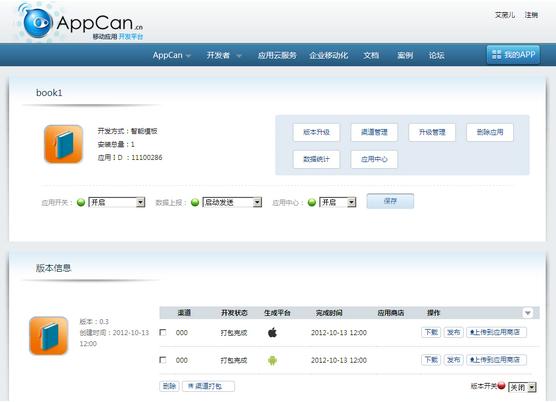
Task: Click the 版本信息 section heading
Action: point(53,268)
